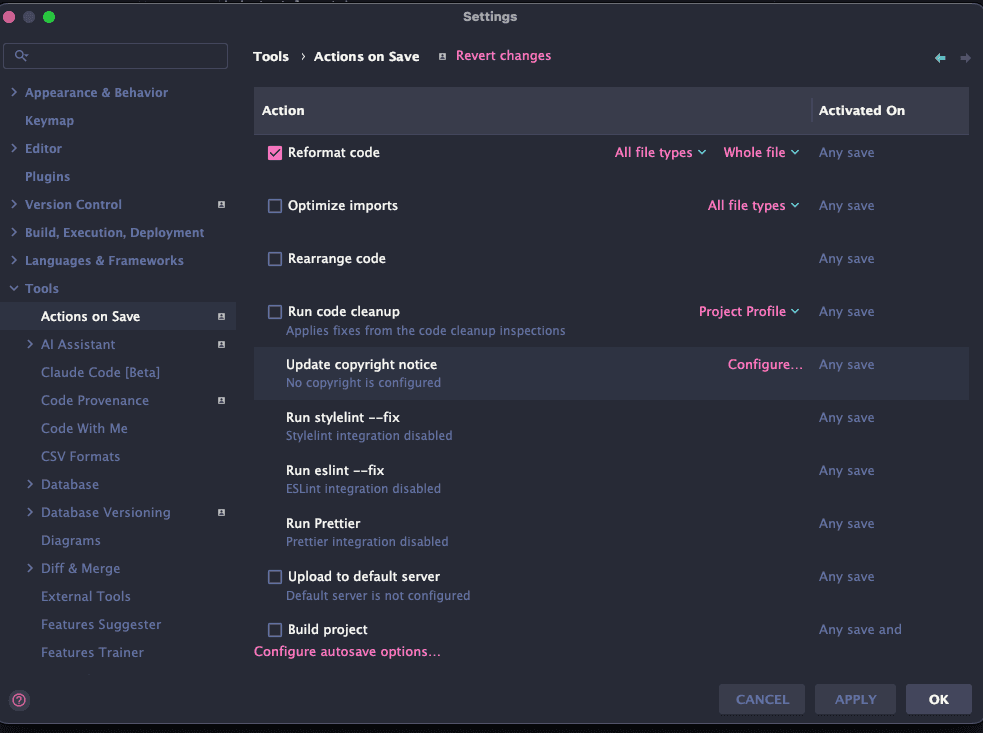
Task: Click project-level icon beside Code Provenance
Action: tap(221, 401)
